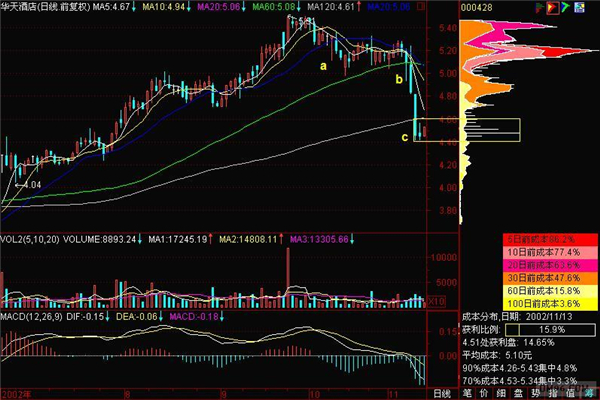Click the month 10 time axis marker
The height and width of the screenshot is (400, 600).
click(x=315, y=394)
